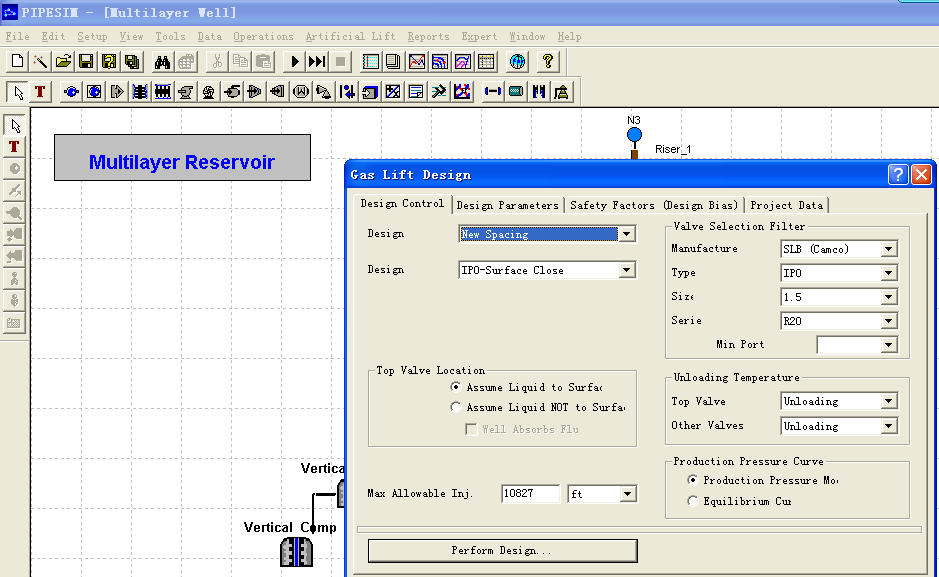Screen dimensions: 939x577
Task: Open the Min Port dropdown
Action: [889, 345]
